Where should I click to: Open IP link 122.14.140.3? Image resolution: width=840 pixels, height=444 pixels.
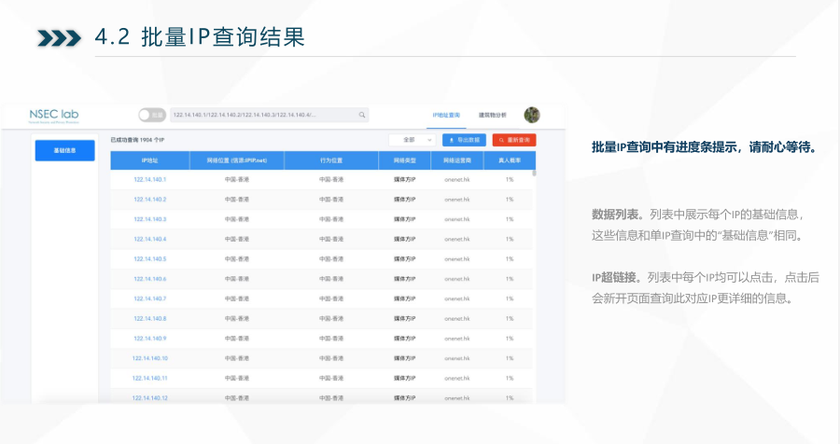150,219
